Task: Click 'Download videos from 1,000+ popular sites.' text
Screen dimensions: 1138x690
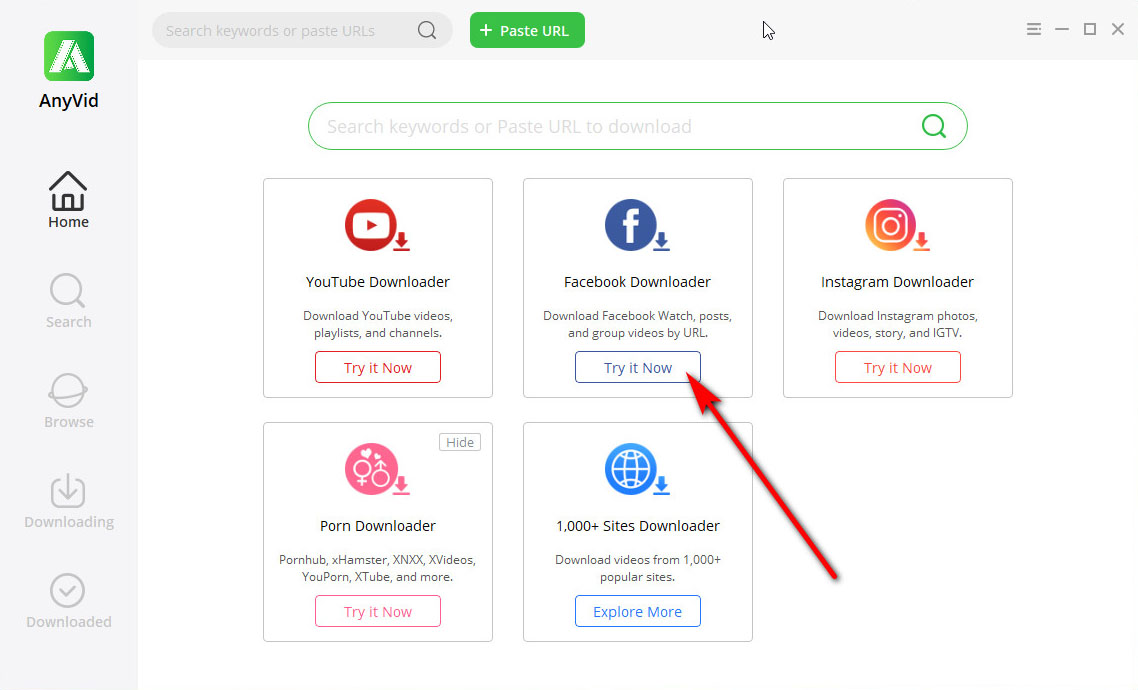Action: coord(637,568)
